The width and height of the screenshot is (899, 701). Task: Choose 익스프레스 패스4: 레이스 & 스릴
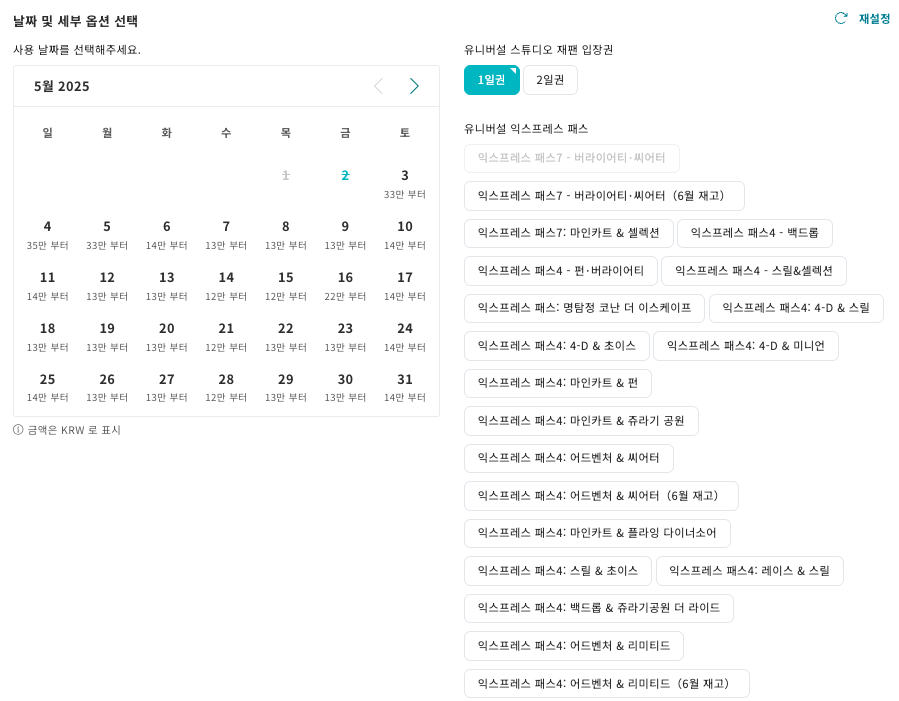(749, 571)
